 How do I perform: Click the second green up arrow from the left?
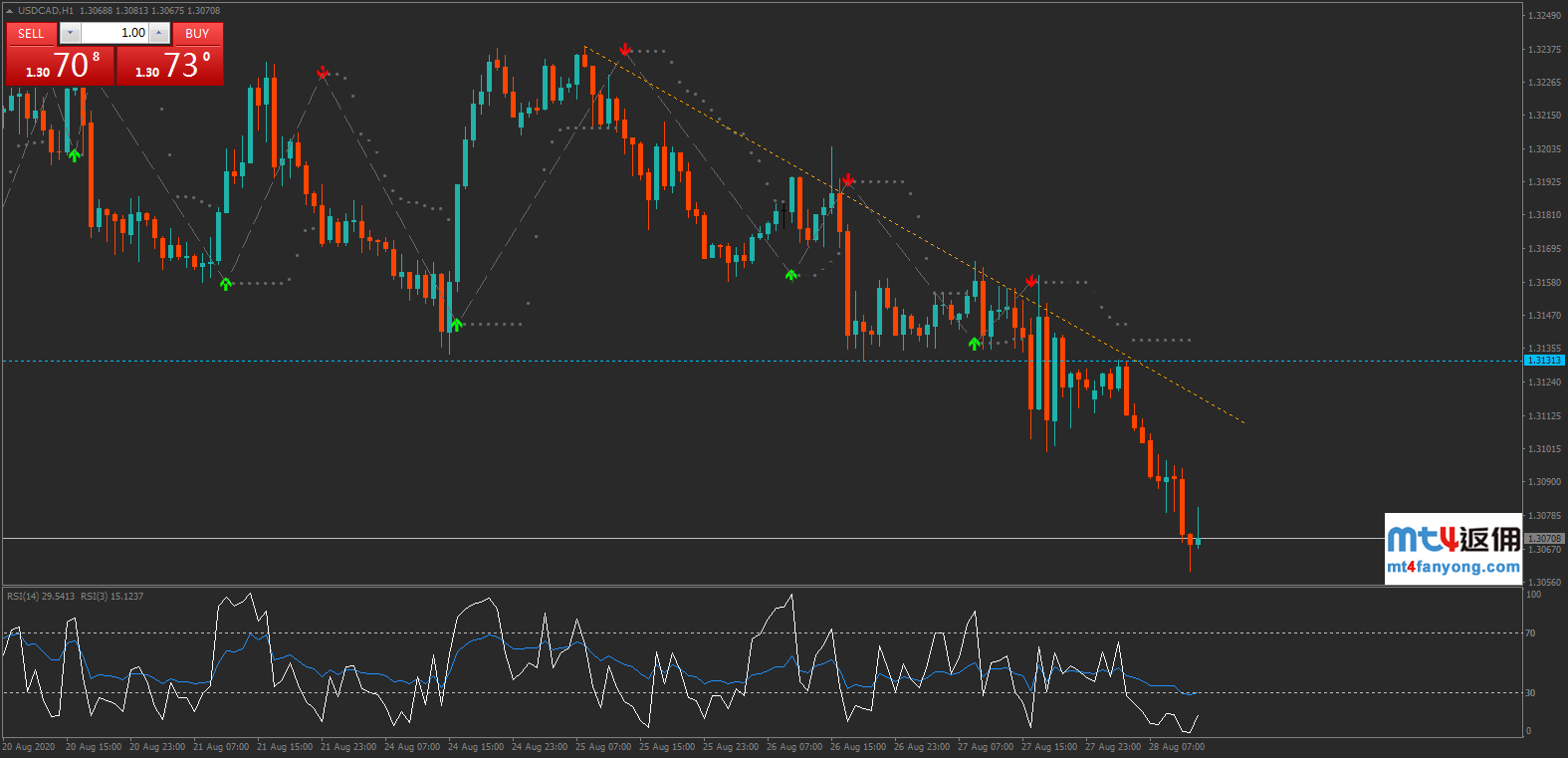coord(226,284)
